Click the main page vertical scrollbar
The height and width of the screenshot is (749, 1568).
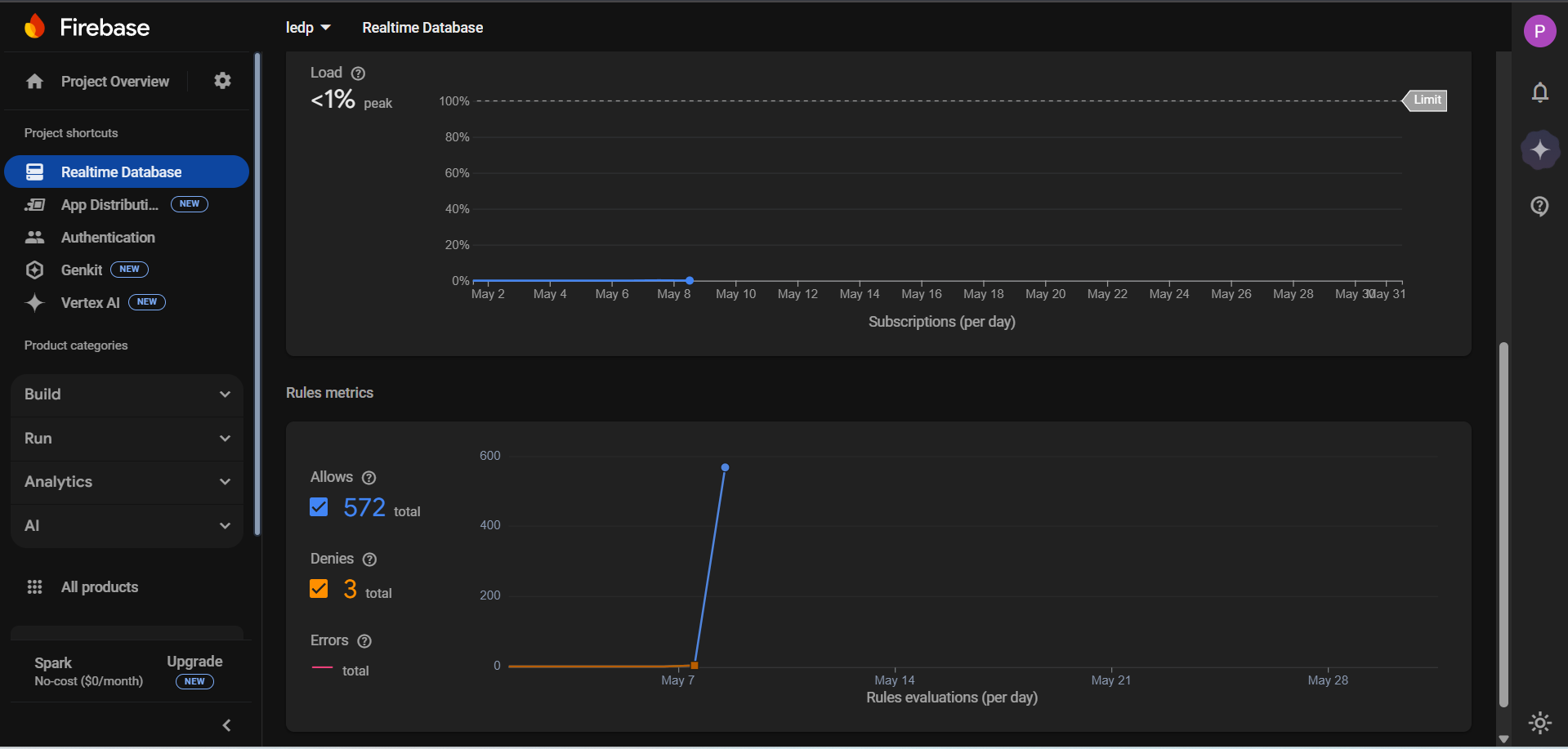click(x=1503, y=523)
